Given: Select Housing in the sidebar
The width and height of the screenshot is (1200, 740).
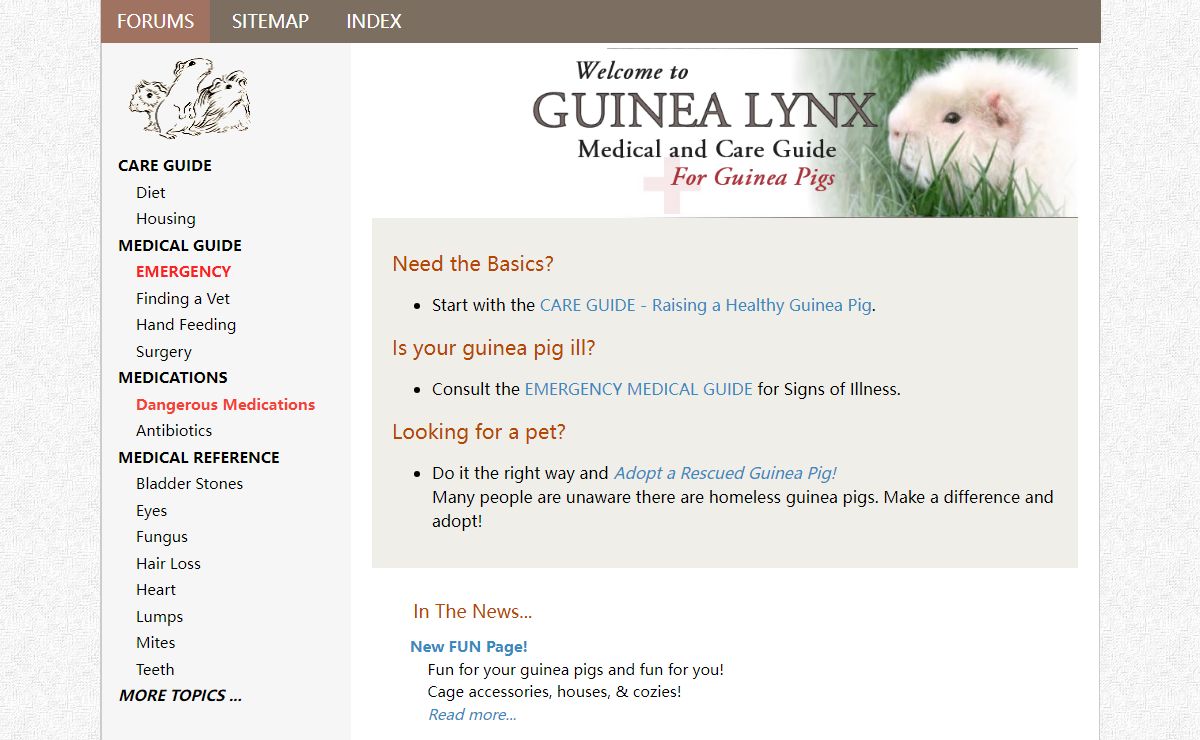Looking at the screenshot, I should (166, 218).
